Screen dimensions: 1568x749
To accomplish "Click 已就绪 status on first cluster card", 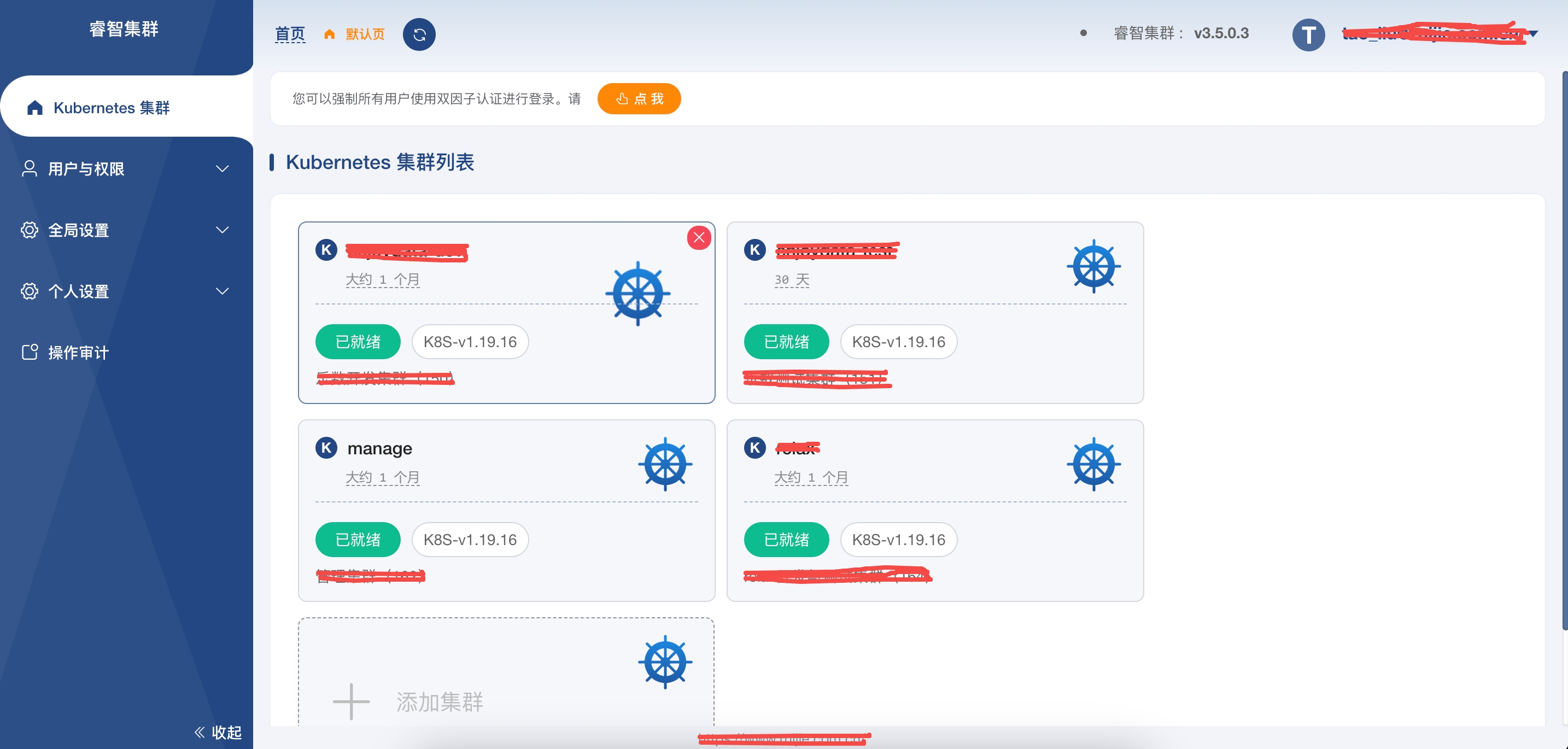I will point(358,342).
